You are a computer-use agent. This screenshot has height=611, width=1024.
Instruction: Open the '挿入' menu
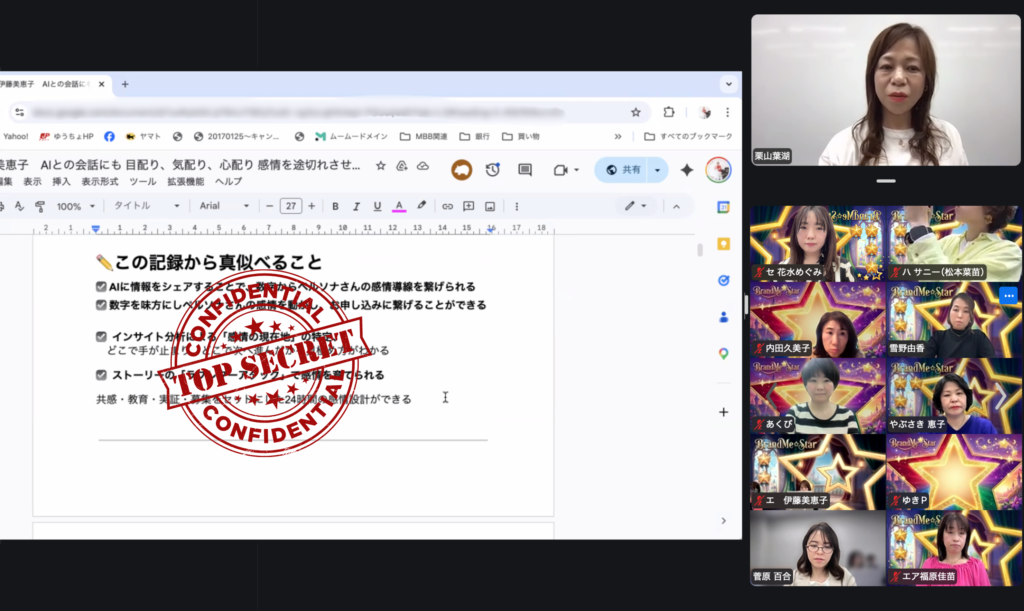(x=61, y=182)
